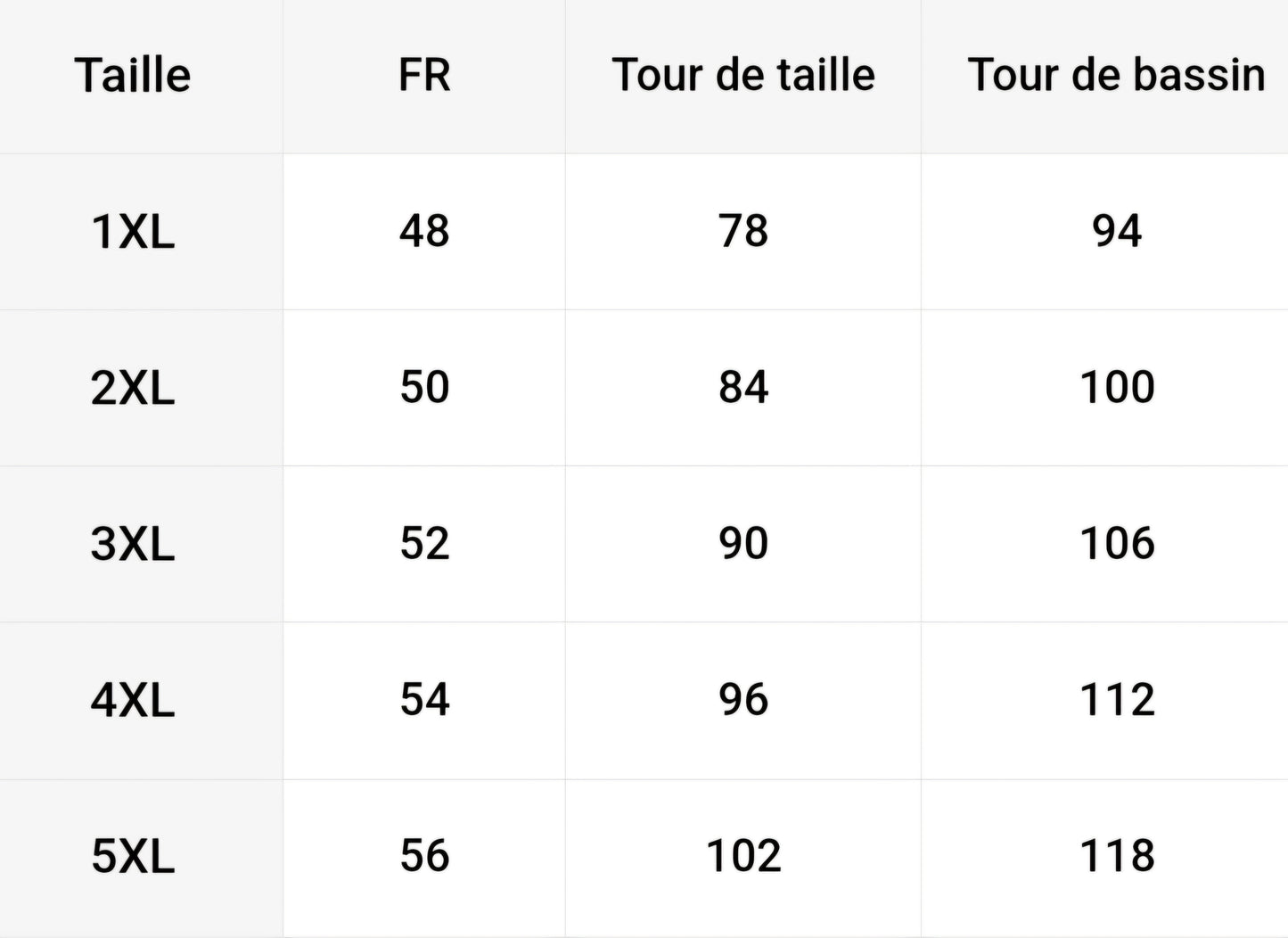Screen dimensions: 1288x938
Task: Select the 4XL size row label
Action: 133,700
